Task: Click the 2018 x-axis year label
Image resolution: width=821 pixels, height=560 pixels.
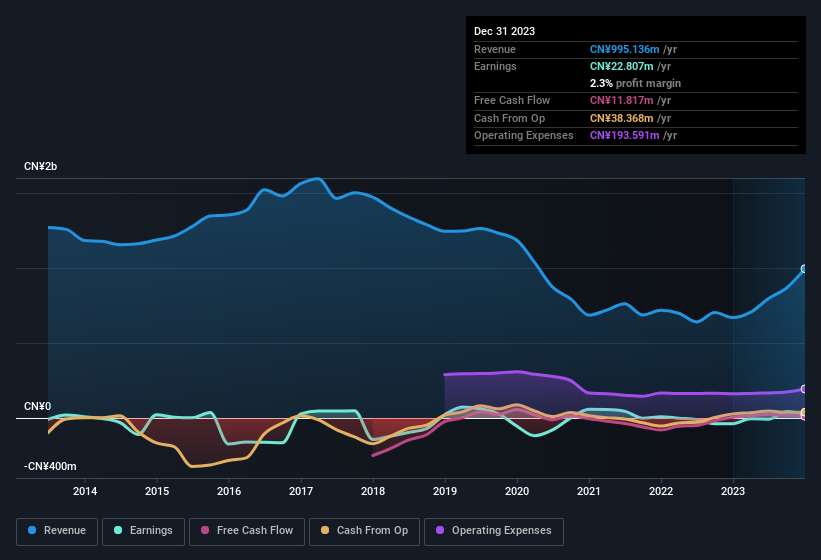Action: tap(373, 491)
